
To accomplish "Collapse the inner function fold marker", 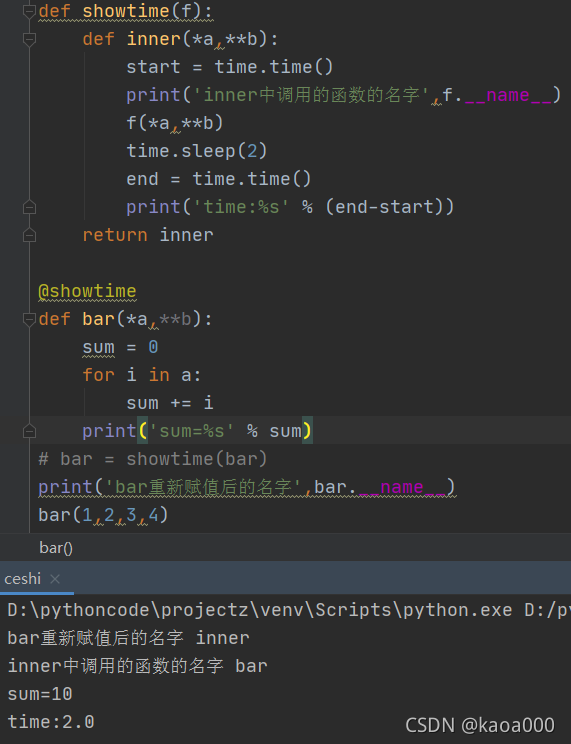I will point(29,39).
